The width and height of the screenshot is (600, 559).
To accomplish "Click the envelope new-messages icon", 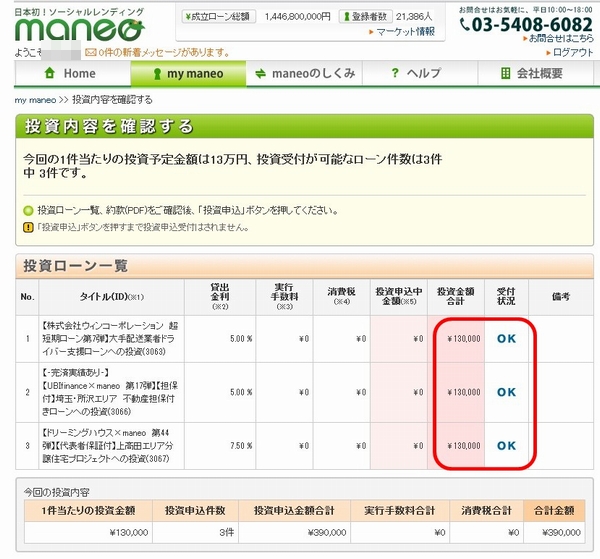I will click(x=90, y=52).
